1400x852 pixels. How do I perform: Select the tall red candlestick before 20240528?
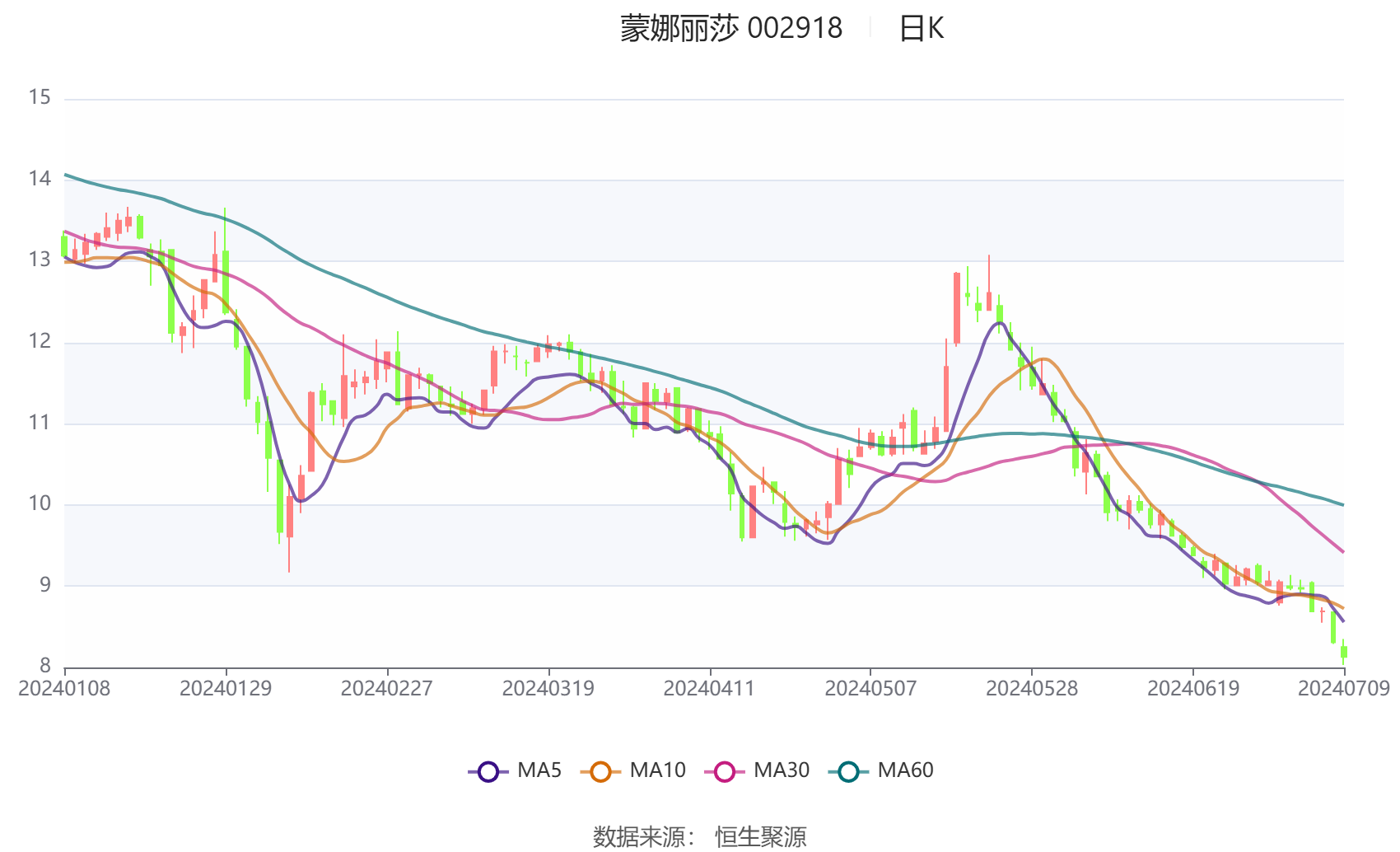(955, 305)
